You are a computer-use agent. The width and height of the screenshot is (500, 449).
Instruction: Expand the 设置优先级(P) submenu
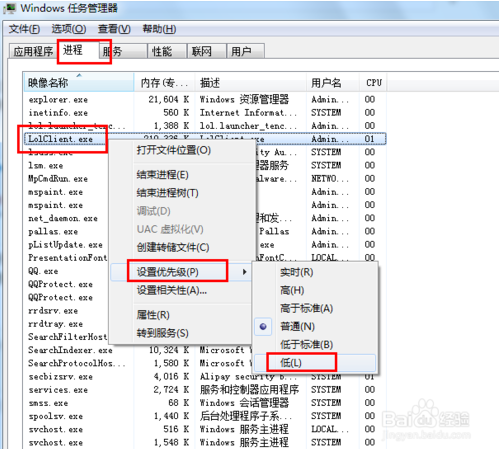[x=180, y=272]
